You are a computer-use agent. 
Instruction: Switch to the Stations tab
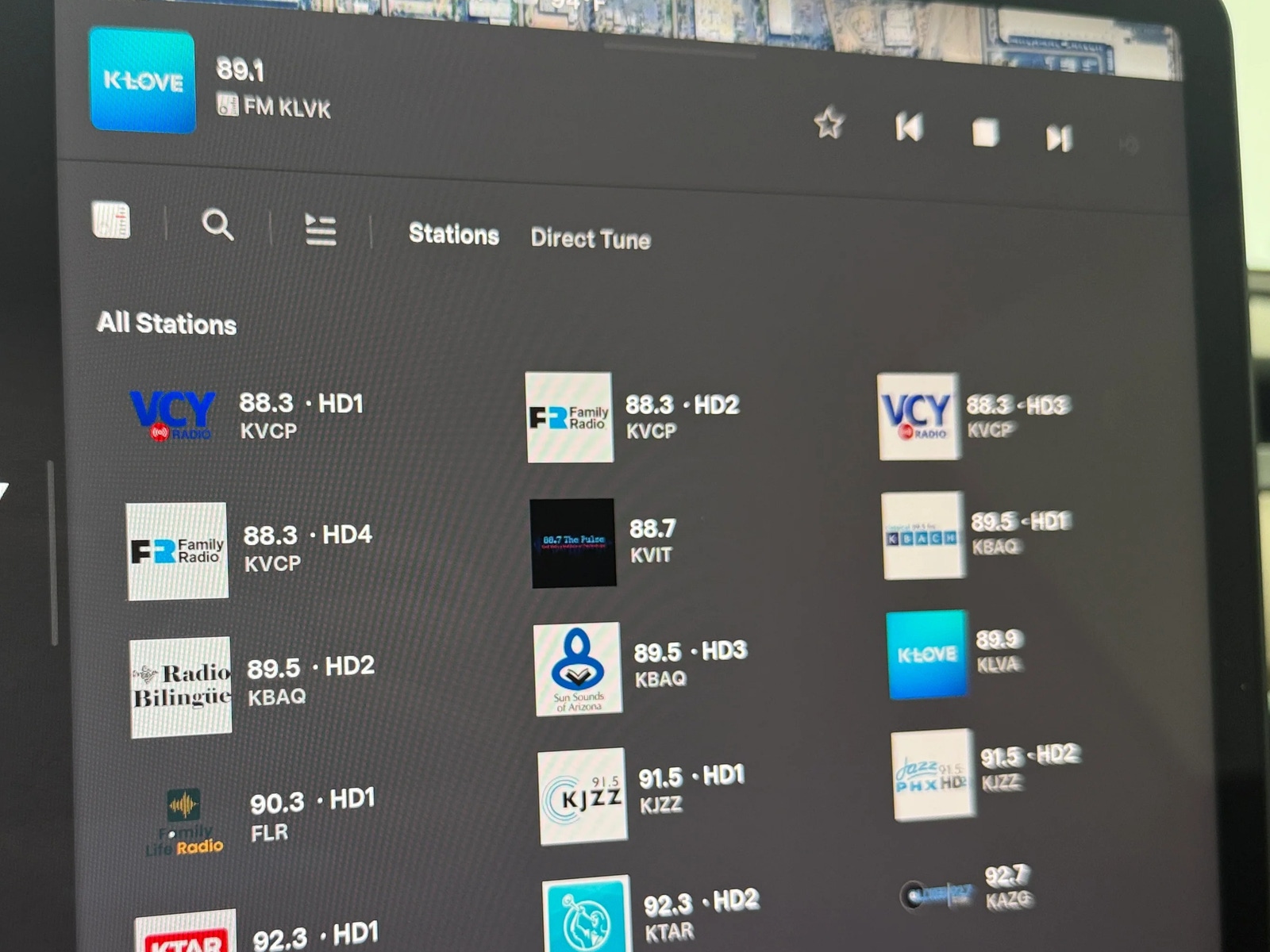[454, 234]
